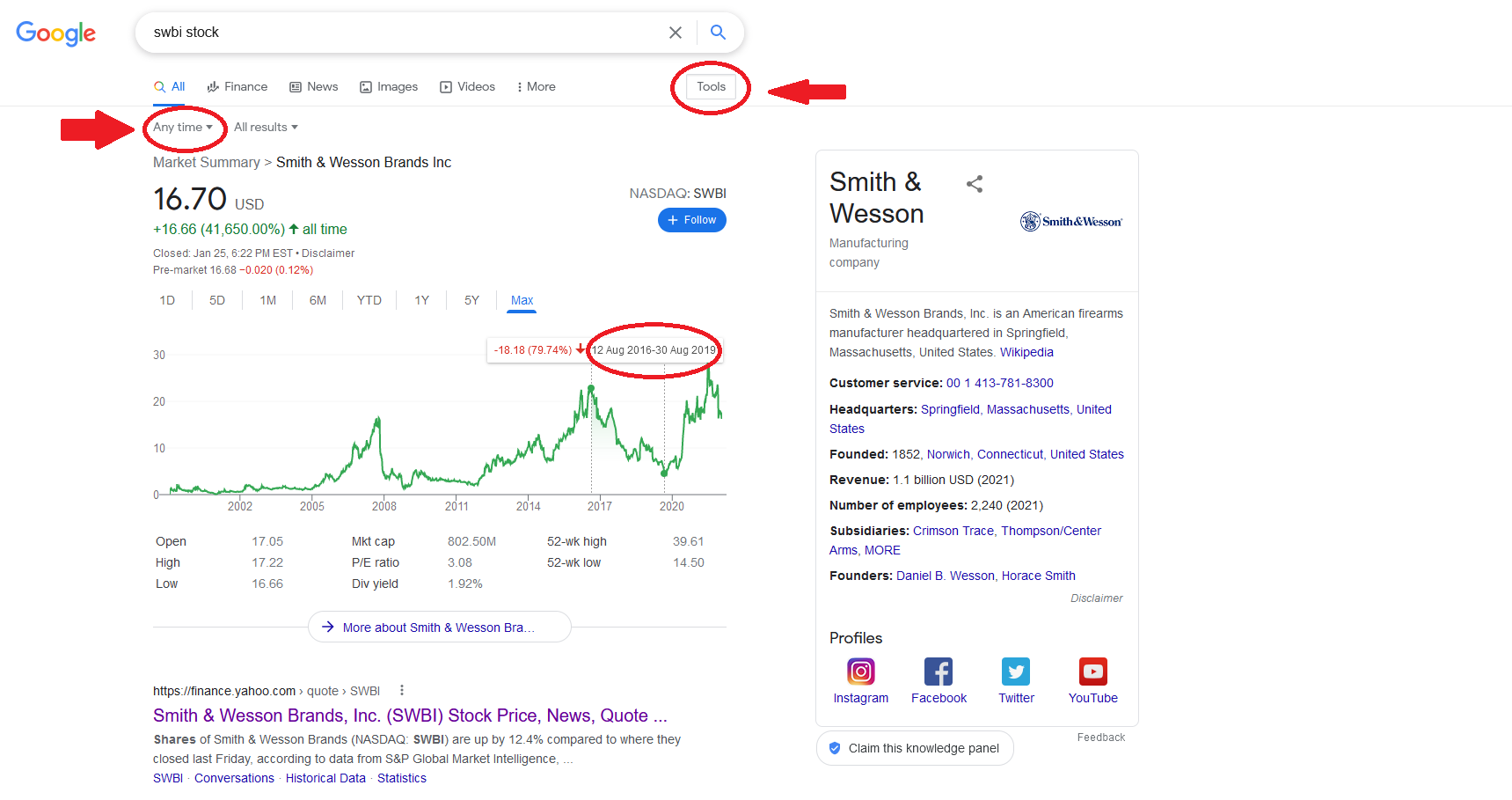Switch to the Finance tab
This screenshot has height=800, width=1512.
237,87
